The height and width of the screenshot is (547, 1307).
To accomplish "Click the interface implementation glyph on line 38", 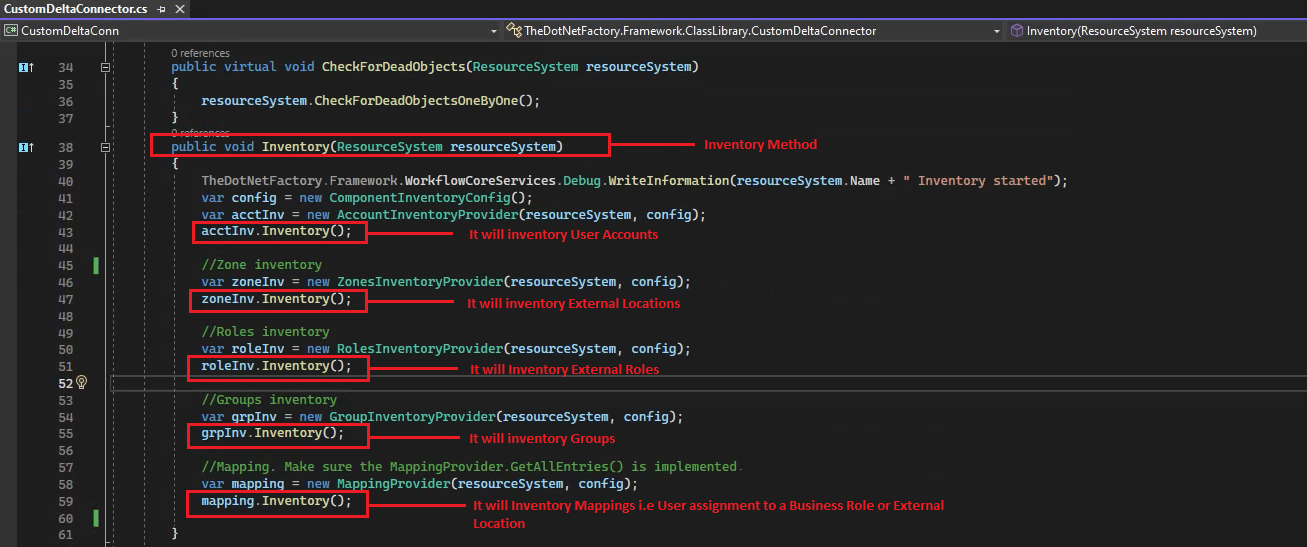I will pos(26,147).
